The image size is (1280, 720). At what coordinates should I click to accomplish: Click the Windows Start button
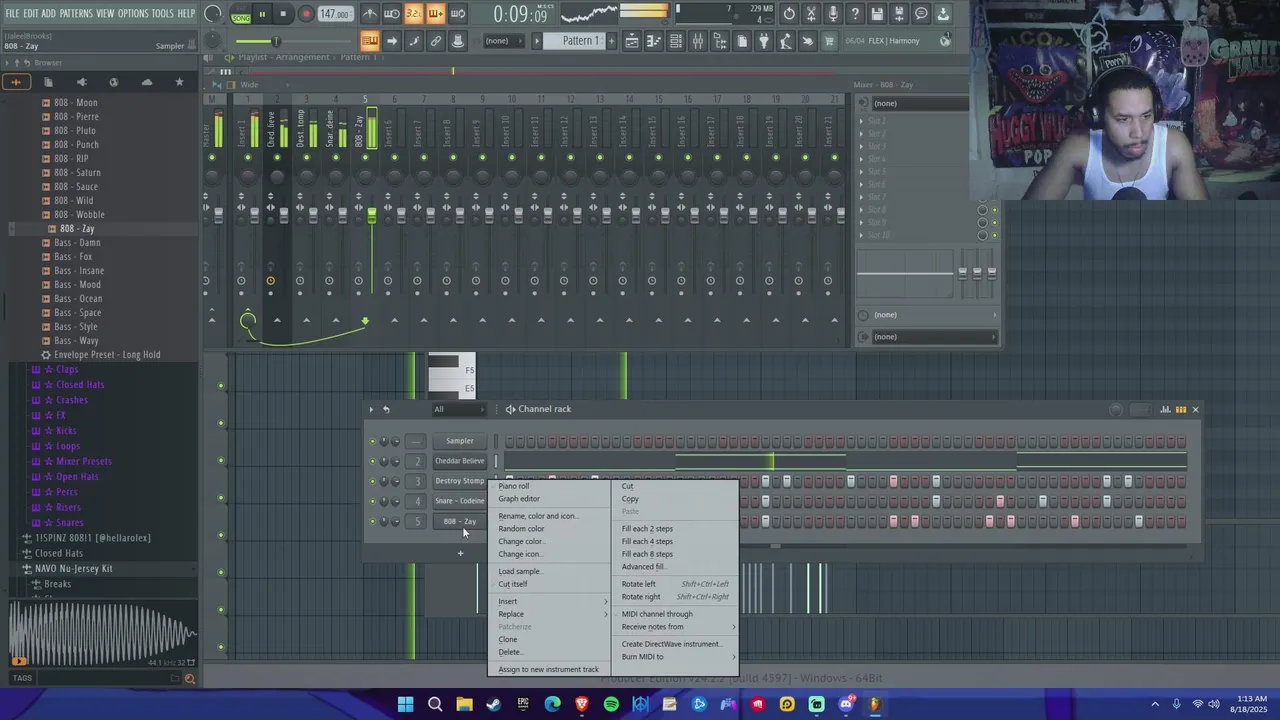pos(405,705)
